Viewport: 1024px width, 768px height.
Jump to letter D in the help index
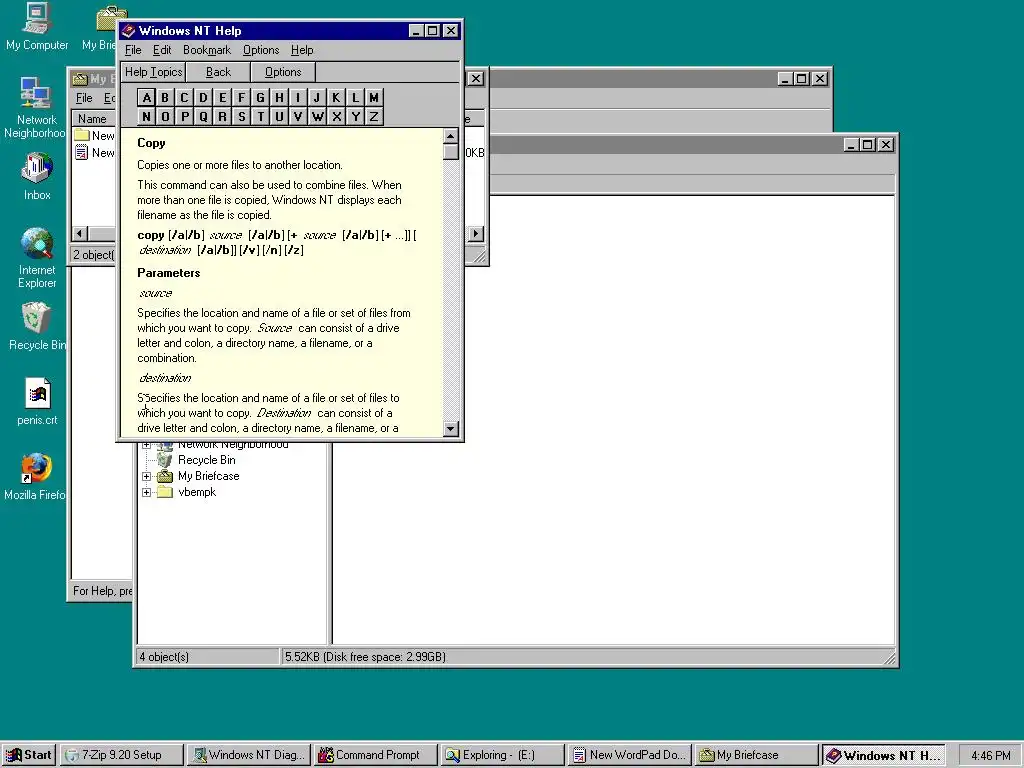point(203,97)
